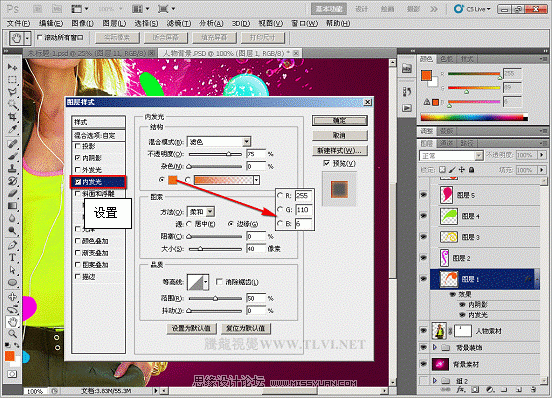
Task: Toggle the 预览 preview checkbox
Action: [326, 163]
